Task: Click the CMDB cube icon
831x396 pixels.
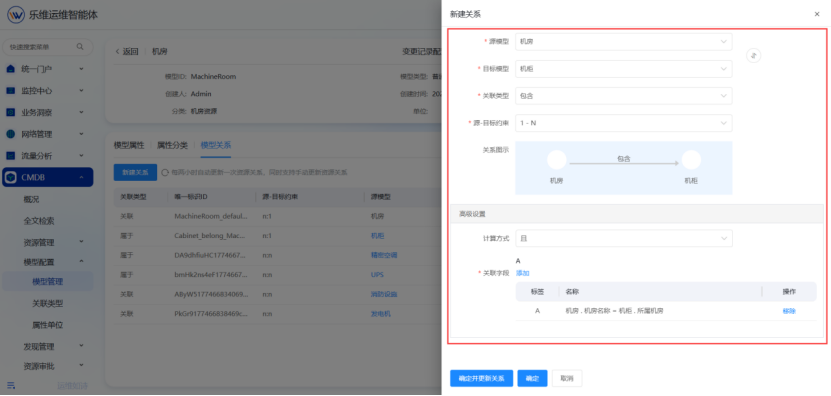Action: click(x=11, y=178)
